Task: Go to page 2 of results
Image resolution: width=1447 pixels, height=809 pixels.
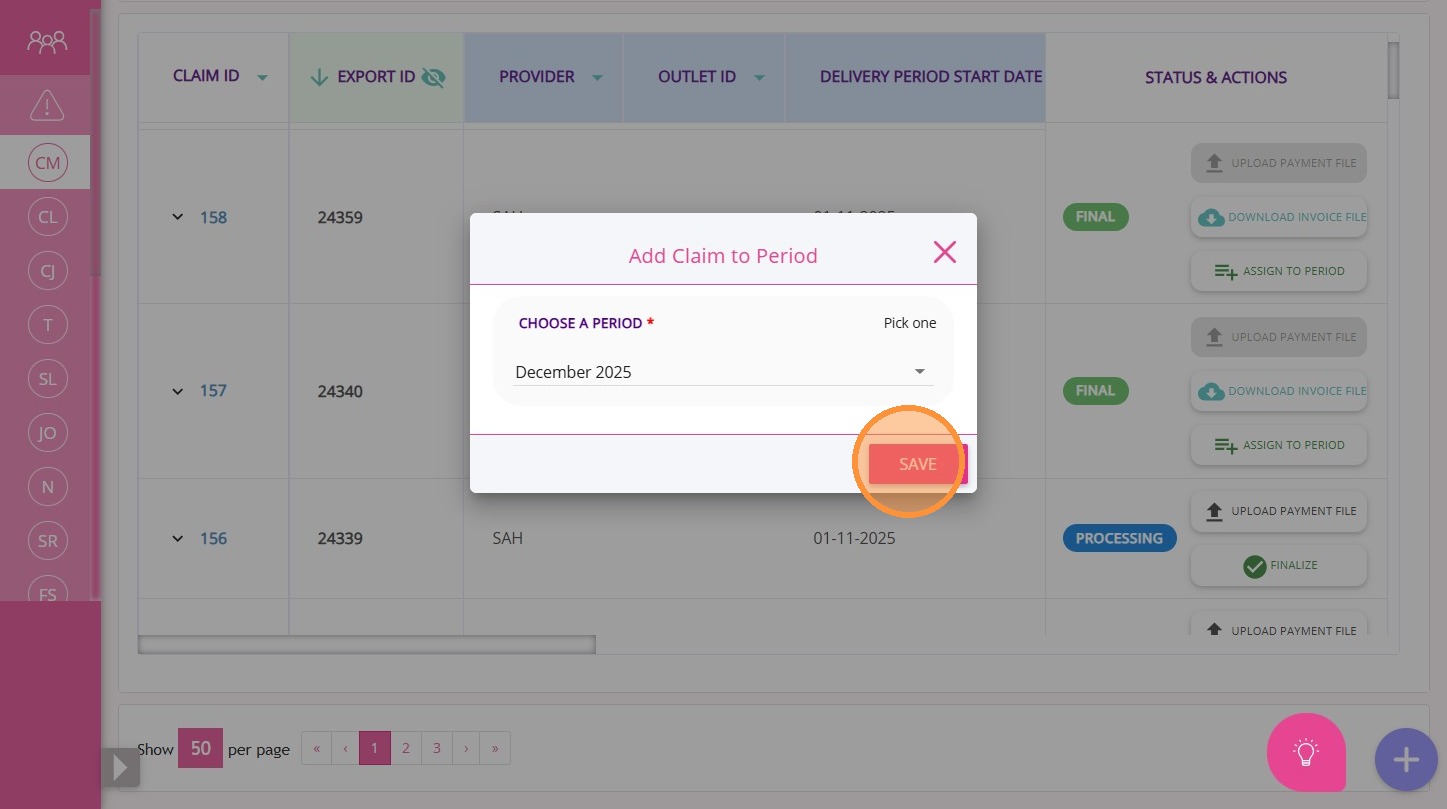Action: coord(406,748)
